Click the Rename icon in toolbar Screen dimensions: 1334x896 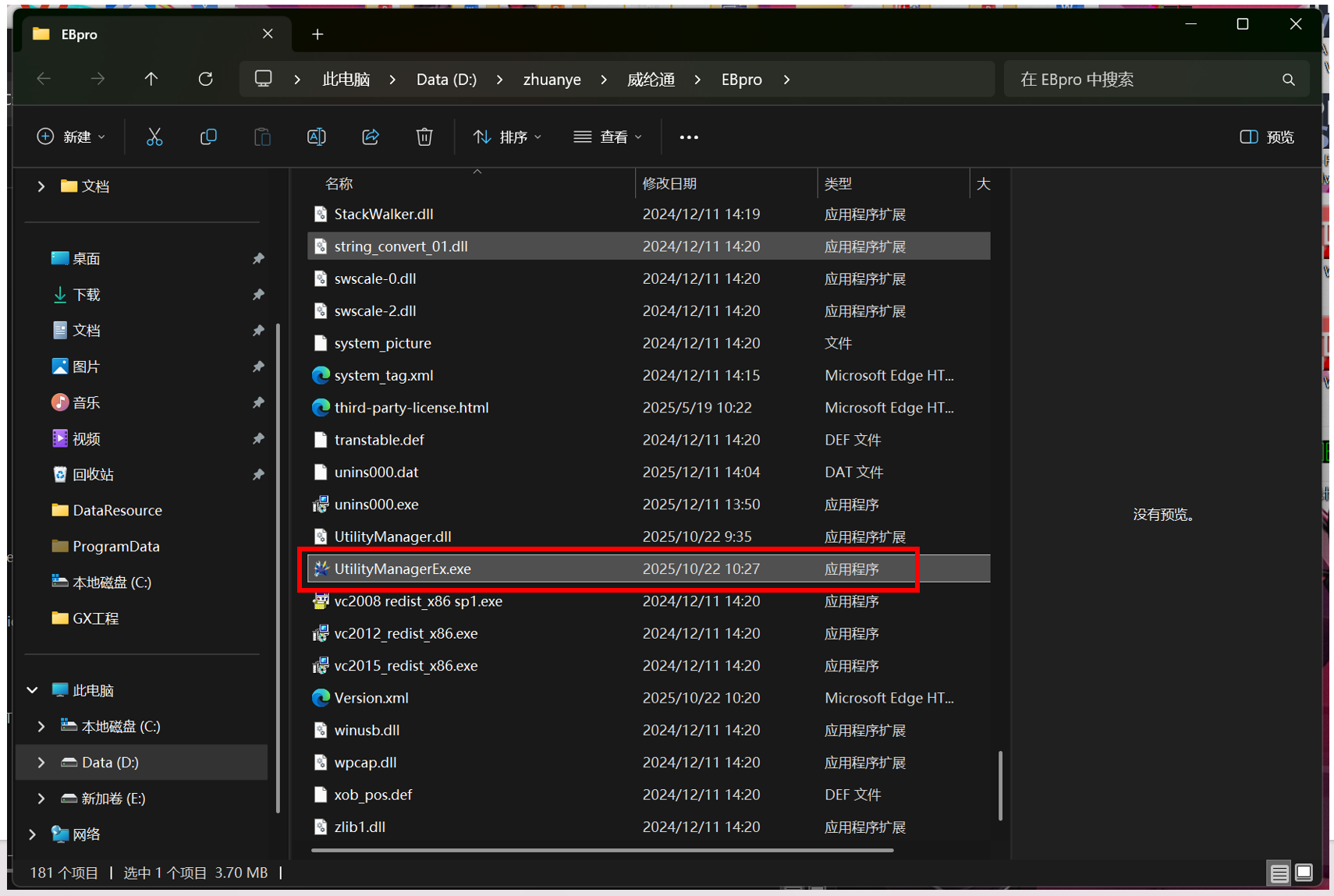point(316,137)
